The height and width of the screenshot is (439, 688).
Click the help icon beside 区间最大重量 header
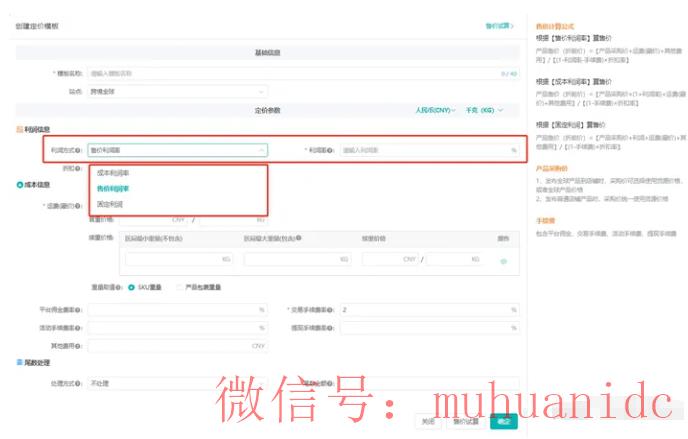[x=299, y=238]
